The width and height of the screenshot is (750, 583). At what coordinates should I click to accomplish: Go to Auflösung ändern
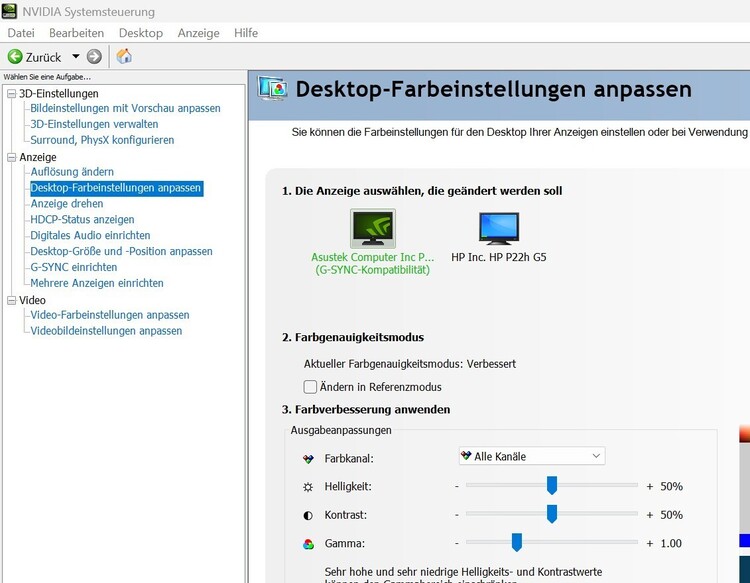[x=72, y=172]
